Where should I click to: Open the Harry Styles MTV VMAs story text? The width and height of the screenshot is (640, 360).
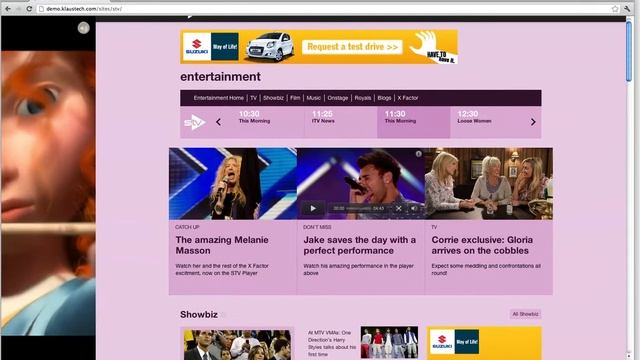point(332,344)
